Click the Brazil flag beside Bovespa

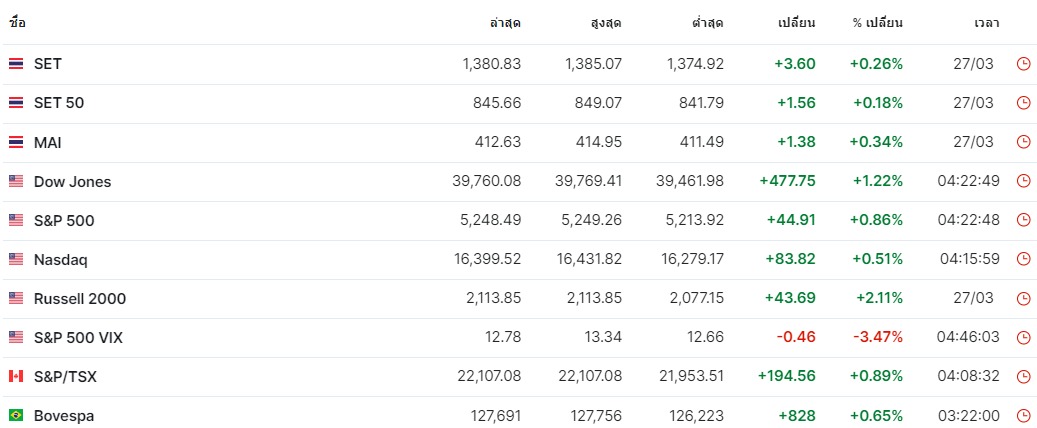[16, 415]
